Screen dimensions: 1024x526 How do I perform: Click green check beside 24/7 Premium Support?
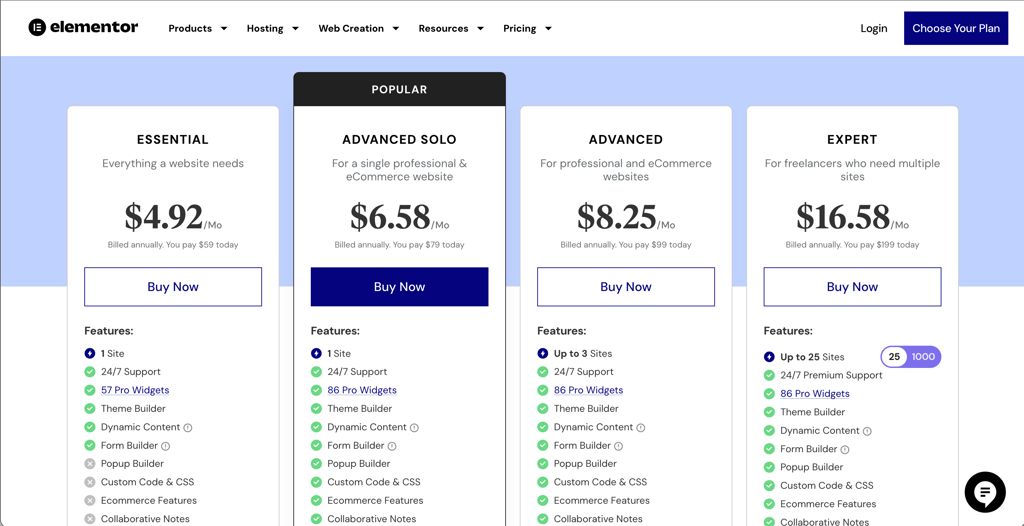pos(769,375)
